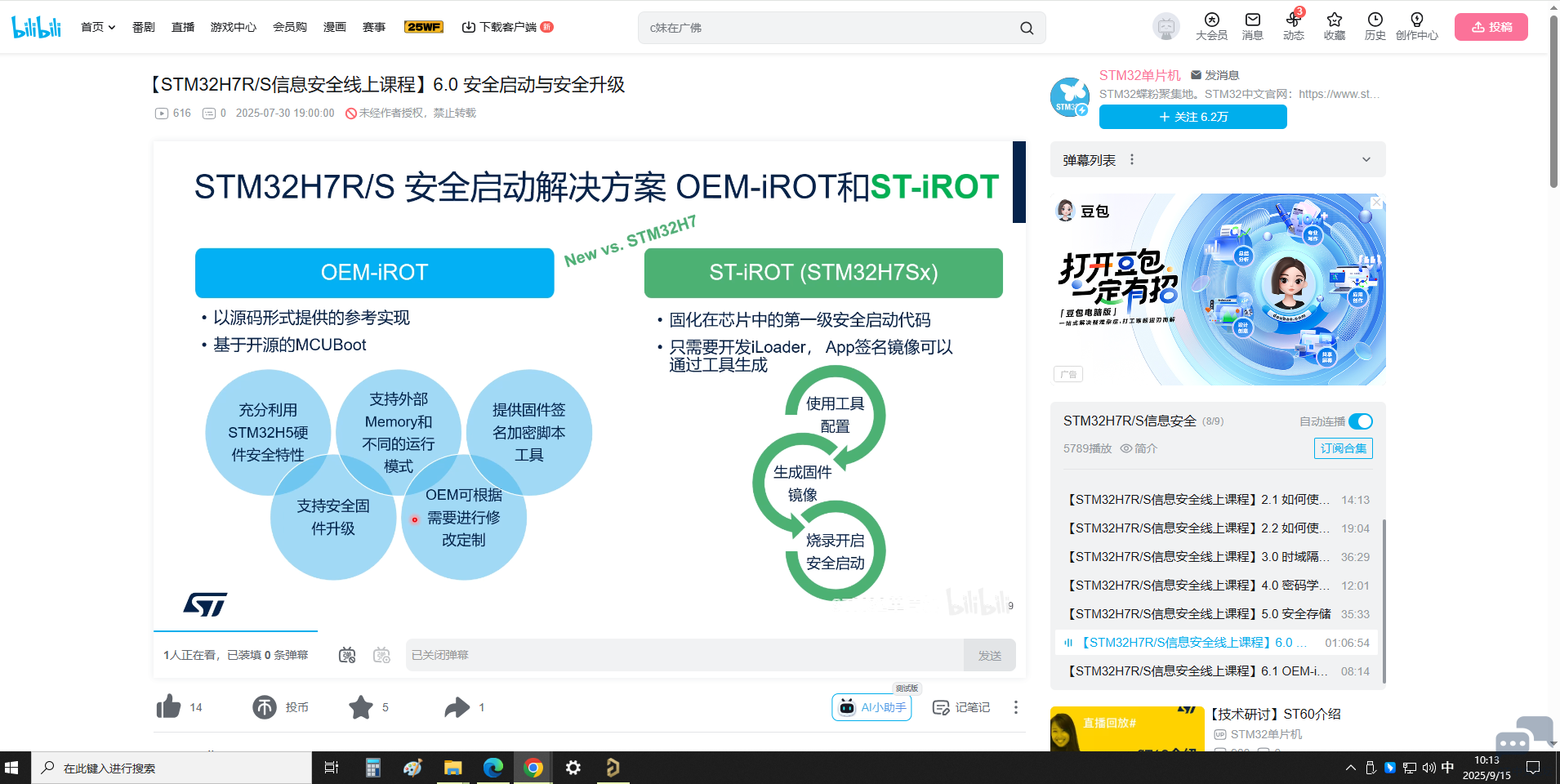
Task: Like the video with thumbs-up icon
Action: [x=168, y=706]
